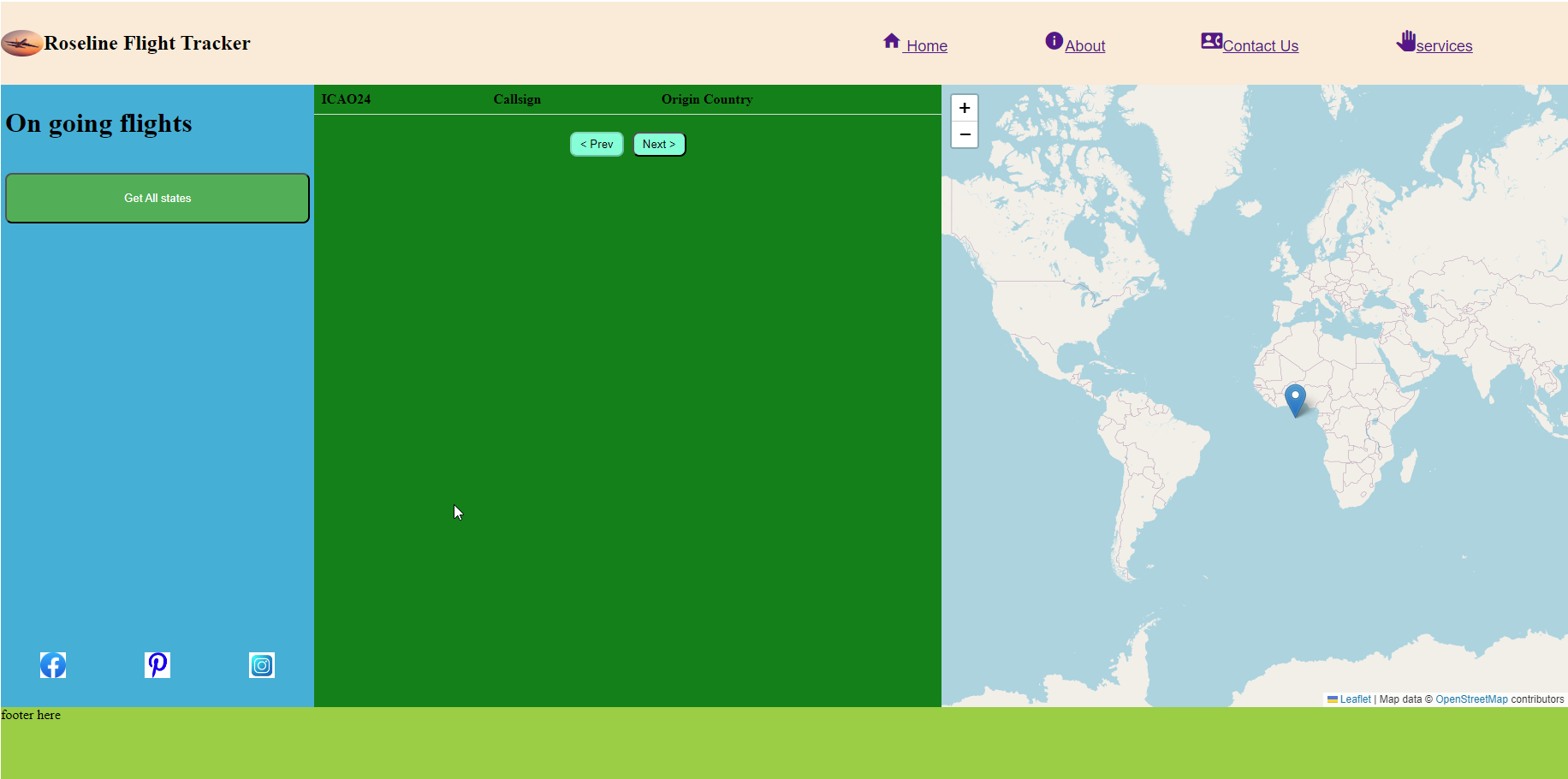Viewport: 1568px width, 779px height.
Task: Click the blue map marker over West Africa
Action: (x=1295, y=400)
